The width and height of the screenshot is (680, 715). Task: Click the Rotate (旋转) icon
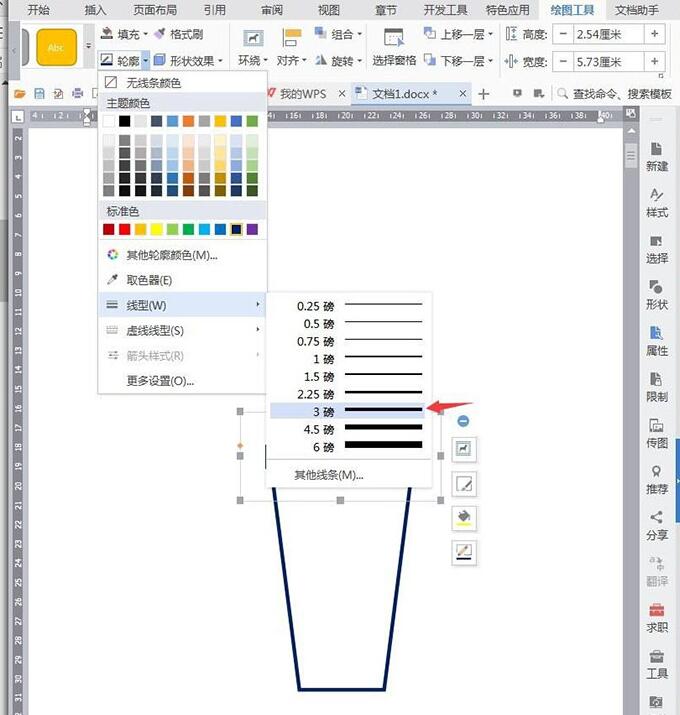[x=321, y=60]
